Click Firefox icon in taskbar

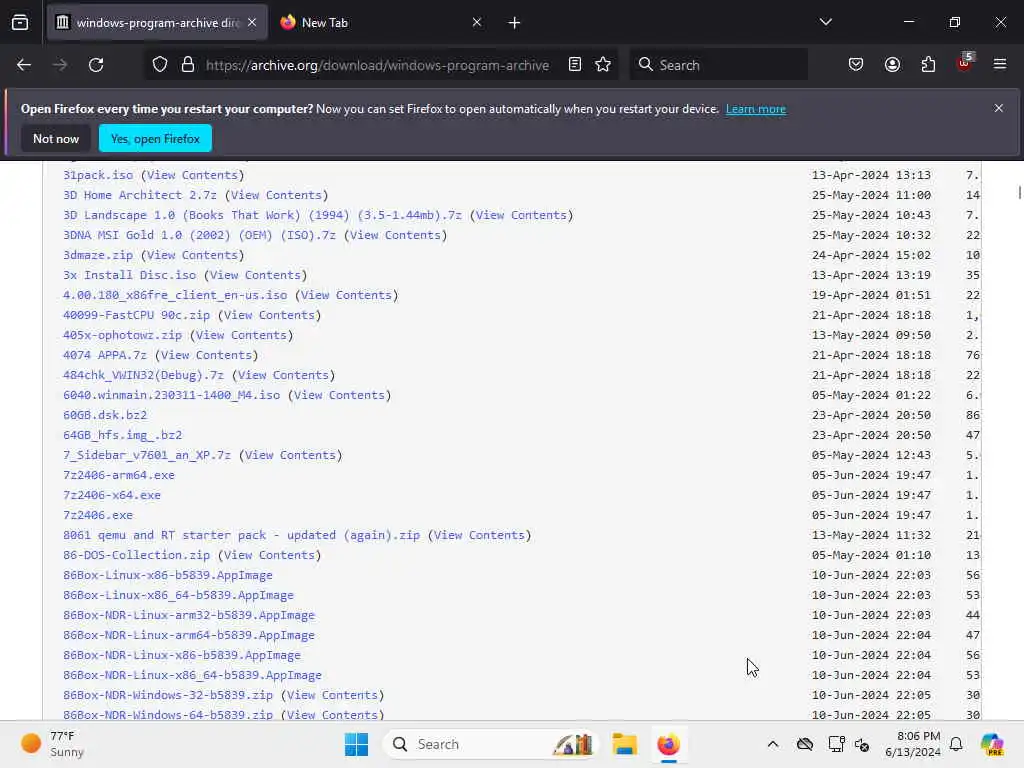pyautogui.click(x=669, y=744)
